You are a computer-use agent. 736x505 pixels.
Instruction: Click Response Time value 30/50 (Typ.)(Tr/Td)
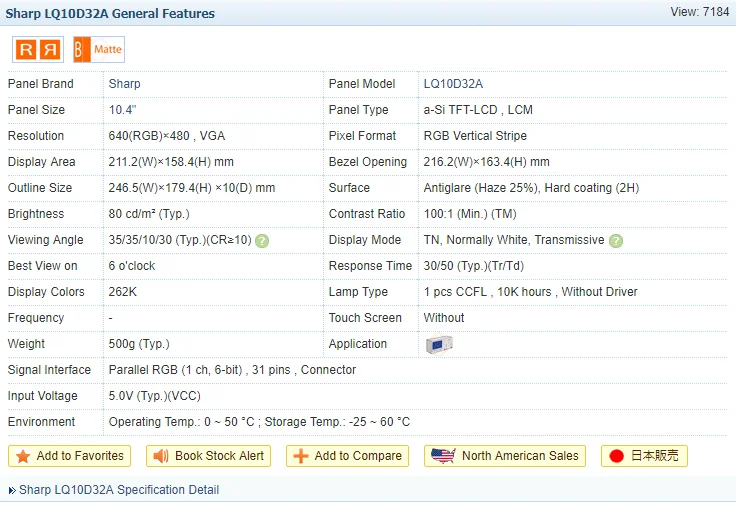coord(474,266)
